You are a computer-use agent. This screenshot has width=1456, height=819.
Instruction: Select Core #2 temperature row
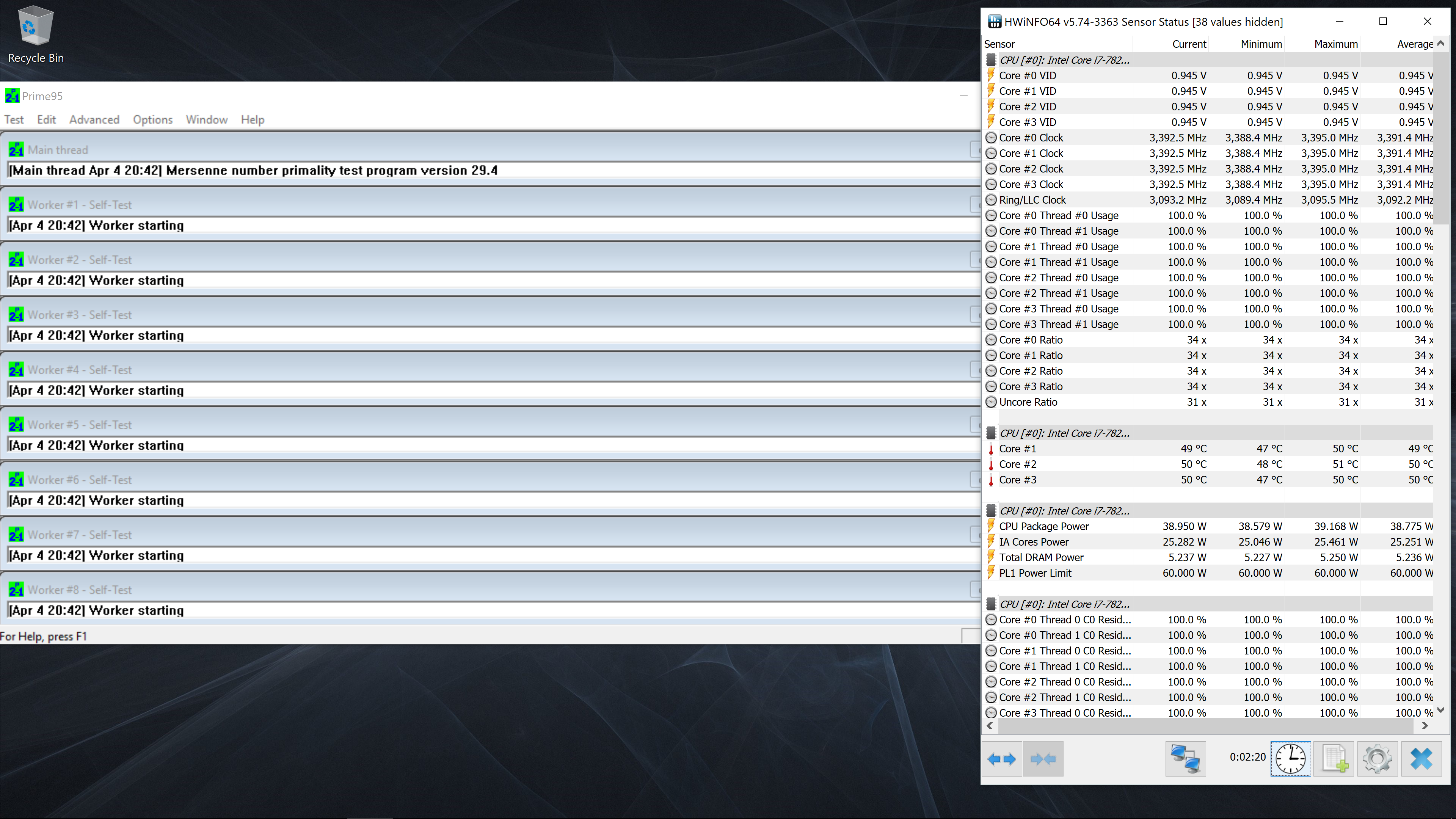(x=1208, y=464)
